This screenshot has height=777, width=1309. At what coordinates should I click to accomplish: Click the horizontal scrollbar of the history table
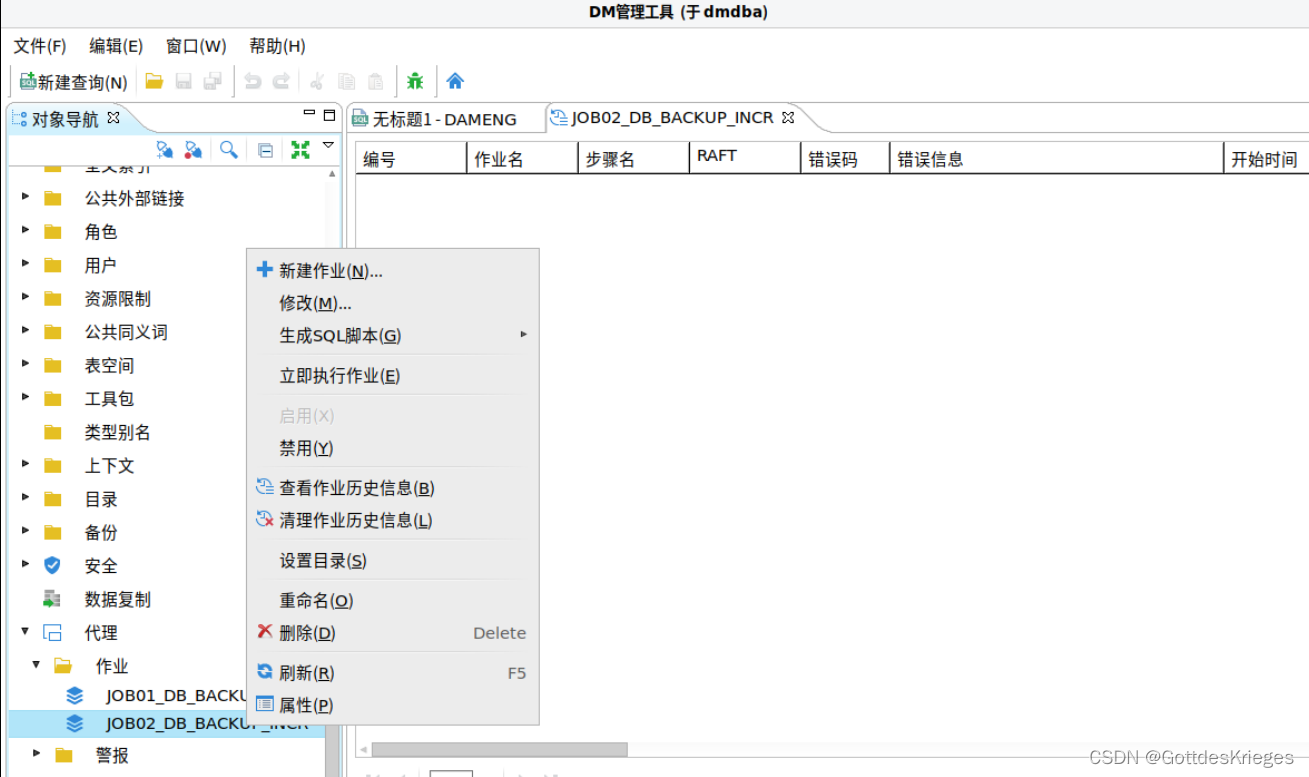pyautogui.click(x=499, y=749)
